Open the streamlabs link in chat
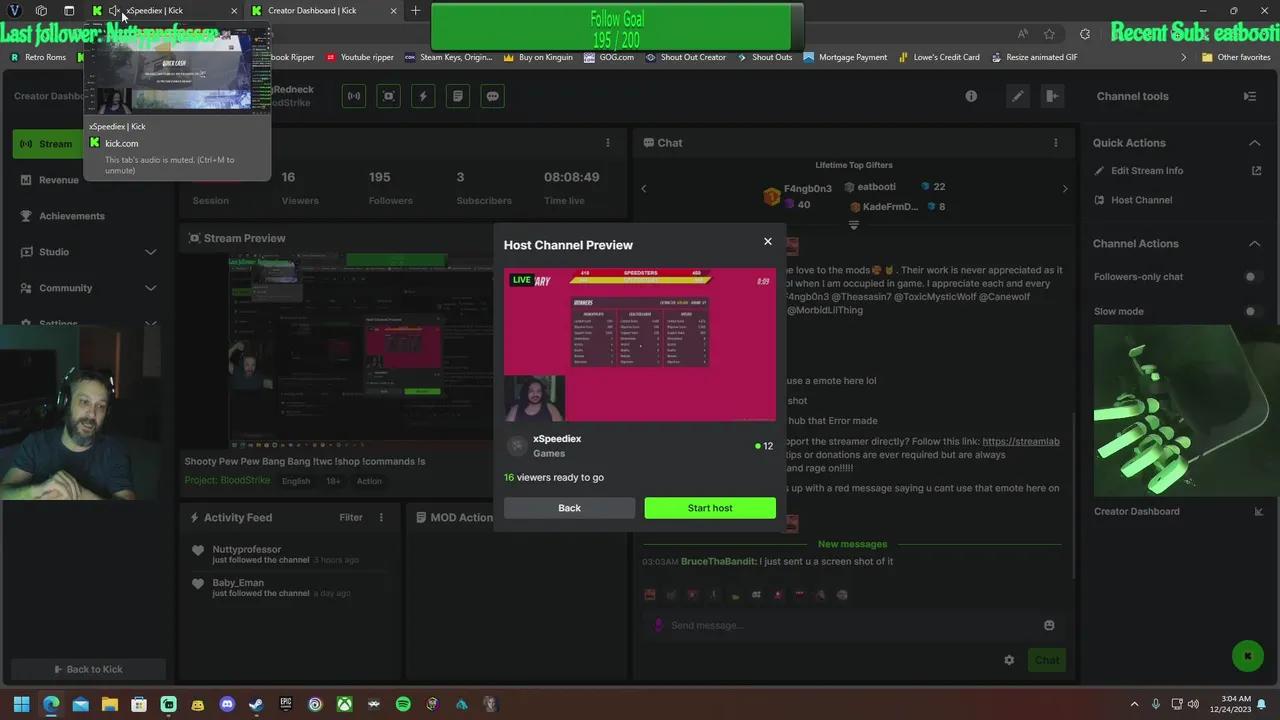 [x=1021, y=441]
